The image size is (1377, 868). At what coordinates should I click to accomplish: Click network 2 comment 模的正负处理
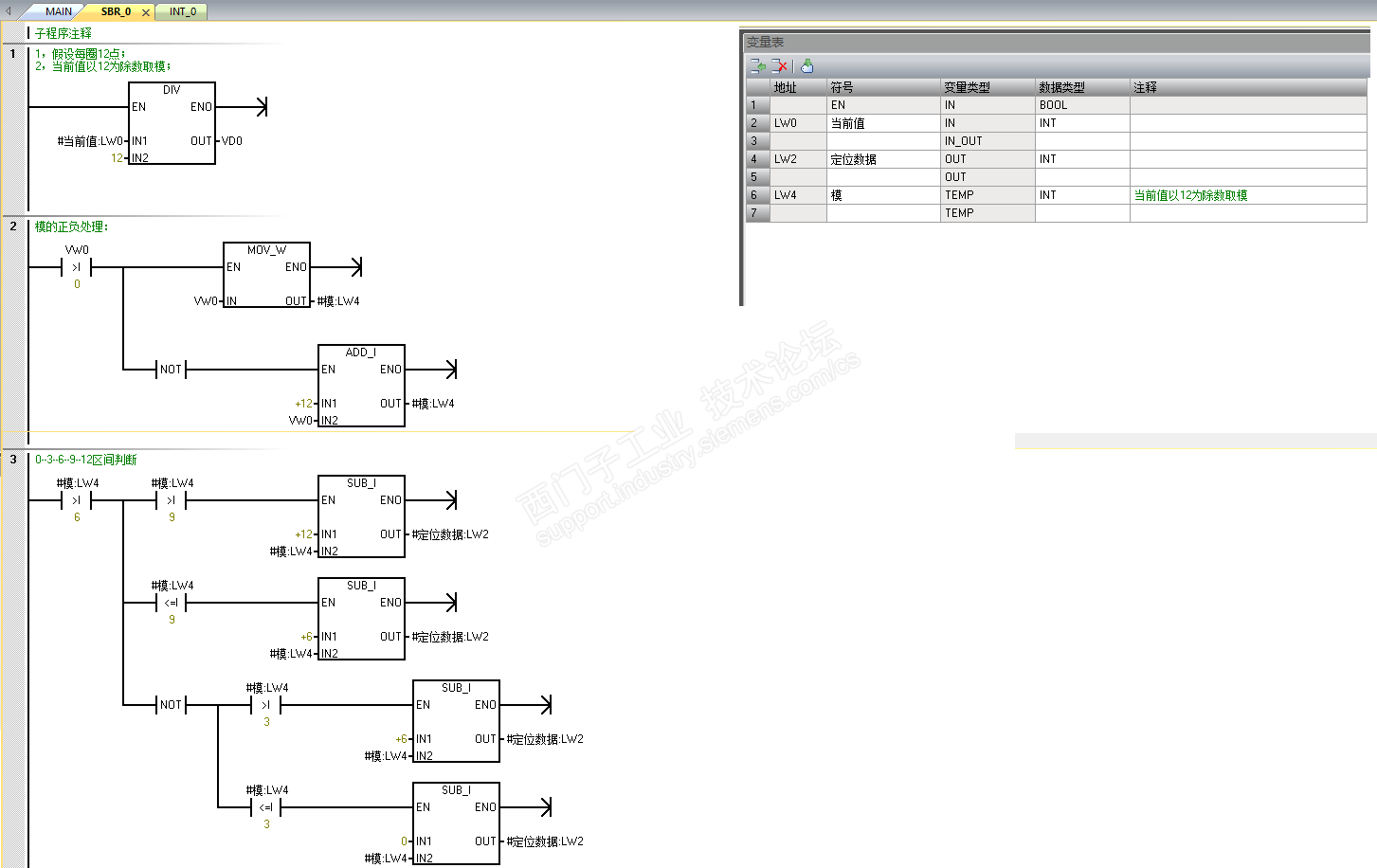click(72, 226)
